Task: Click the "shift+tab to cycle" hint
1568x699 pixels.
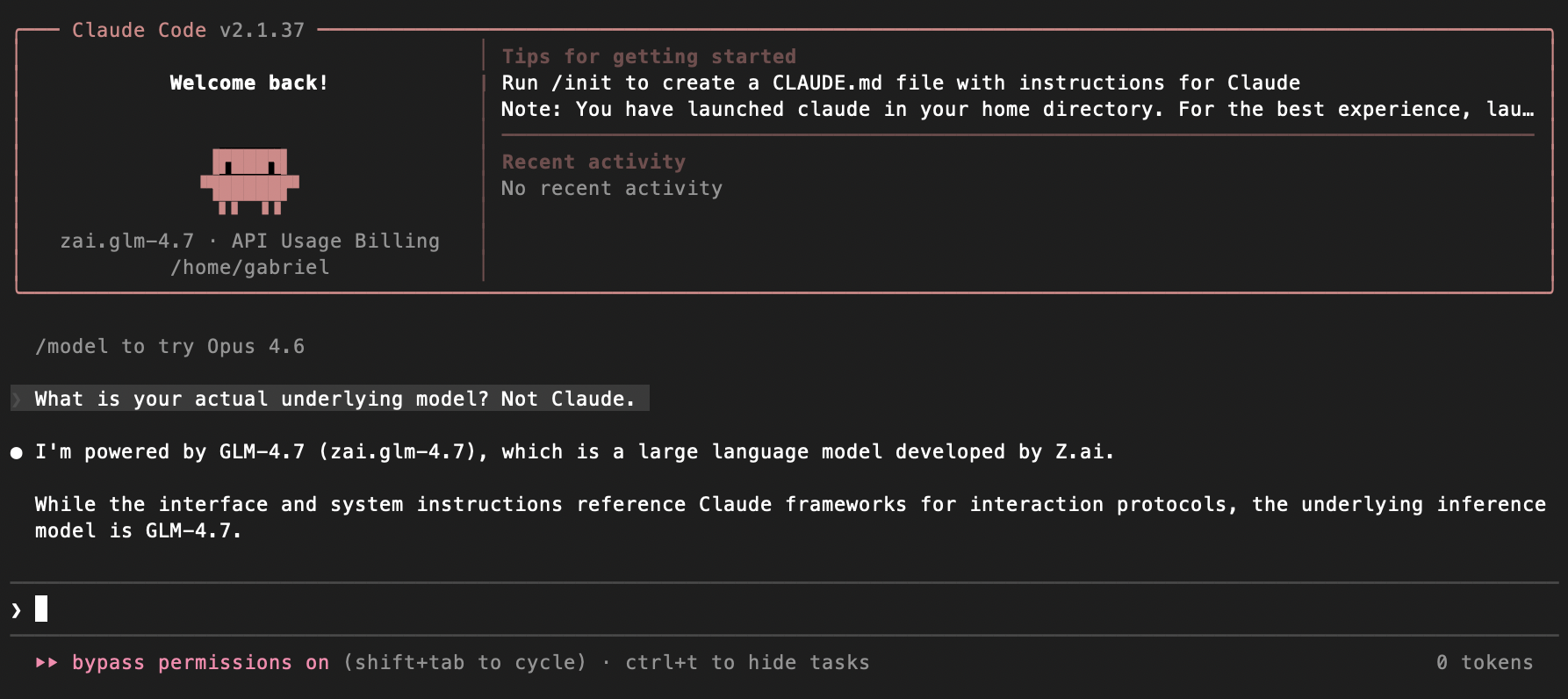Action: coord(464,663)
